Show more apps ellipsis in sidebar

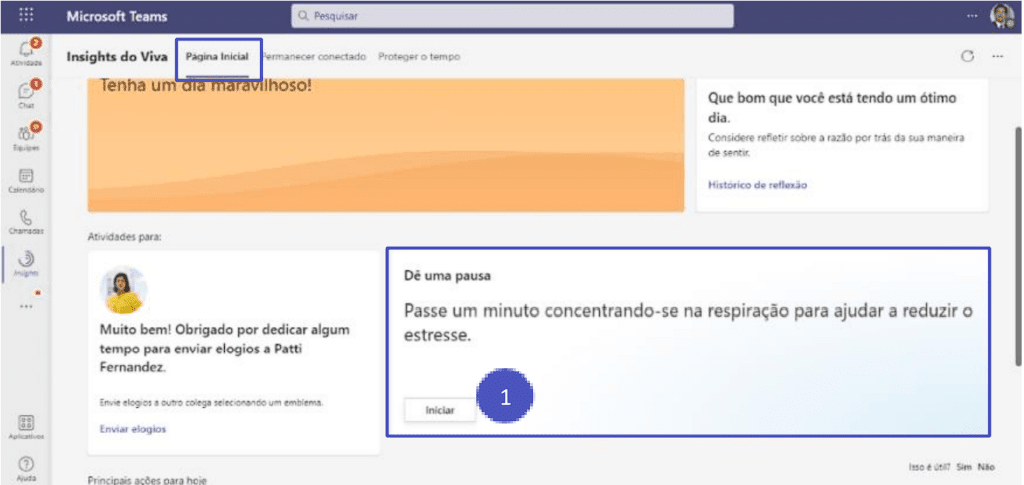click(26, 305)
